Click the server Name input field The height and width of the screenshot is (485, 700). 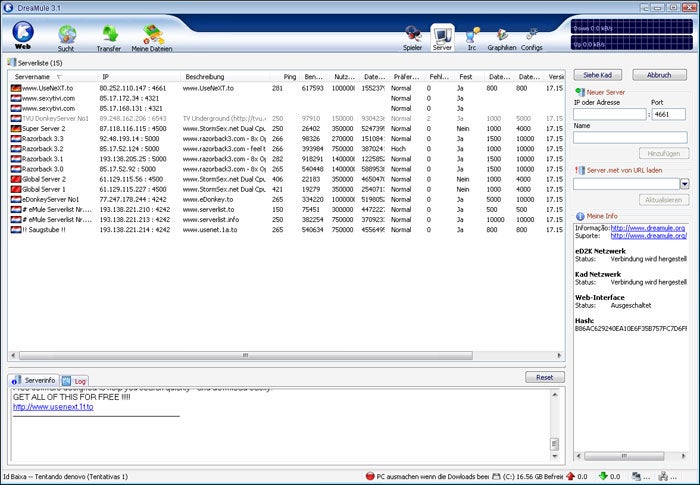[630, 138]
